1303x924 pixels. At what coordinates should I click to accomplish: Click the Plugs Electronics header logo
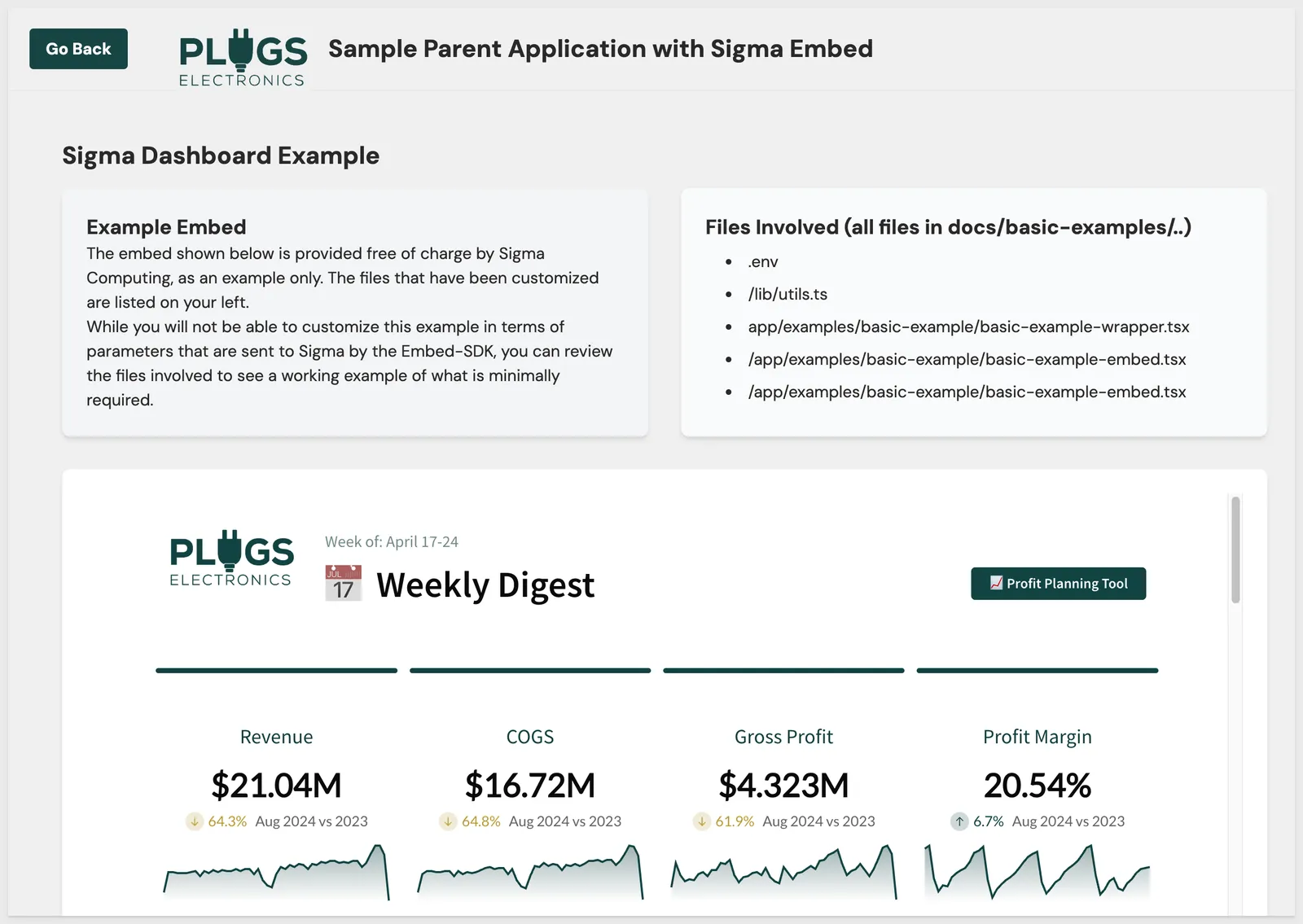(x=243, y=58)
